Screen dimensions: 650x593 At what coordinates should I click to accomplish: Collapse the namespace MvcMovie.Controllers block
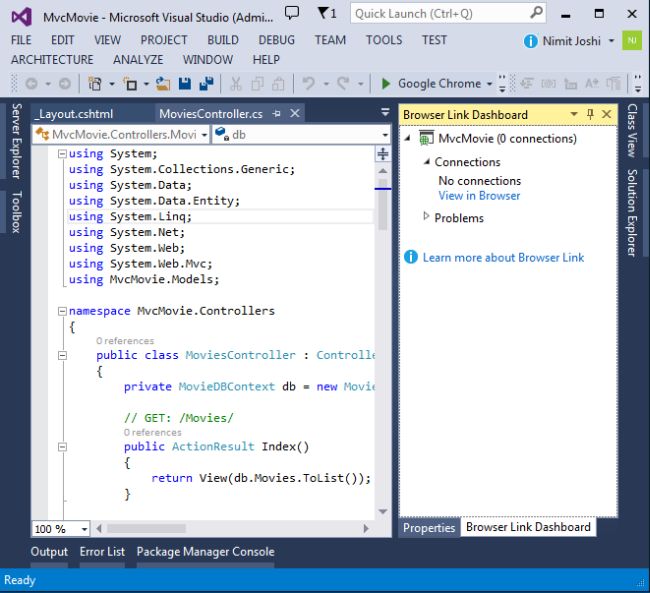click(62, 311)
